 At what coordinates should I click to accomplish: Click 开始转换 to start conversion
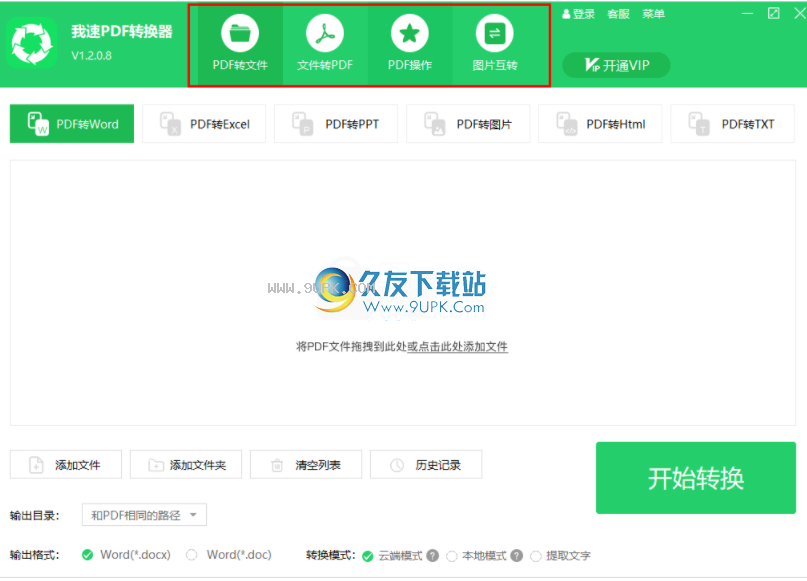click(696, 478)
